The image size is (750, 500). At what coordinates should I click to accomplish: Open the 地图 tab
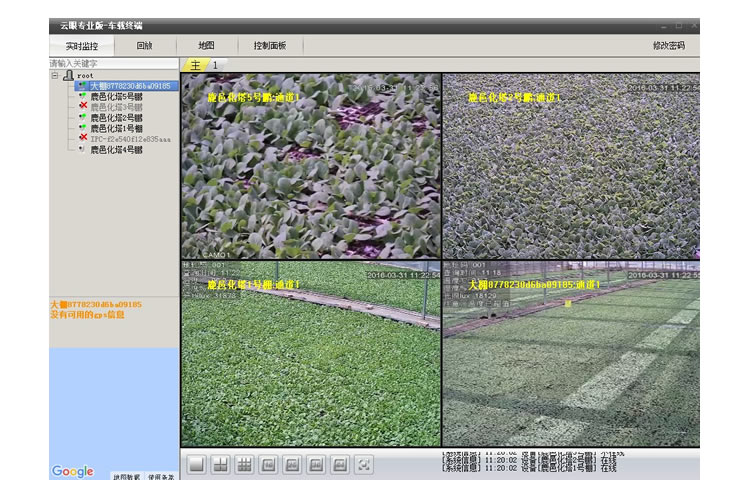coord(206,46)
